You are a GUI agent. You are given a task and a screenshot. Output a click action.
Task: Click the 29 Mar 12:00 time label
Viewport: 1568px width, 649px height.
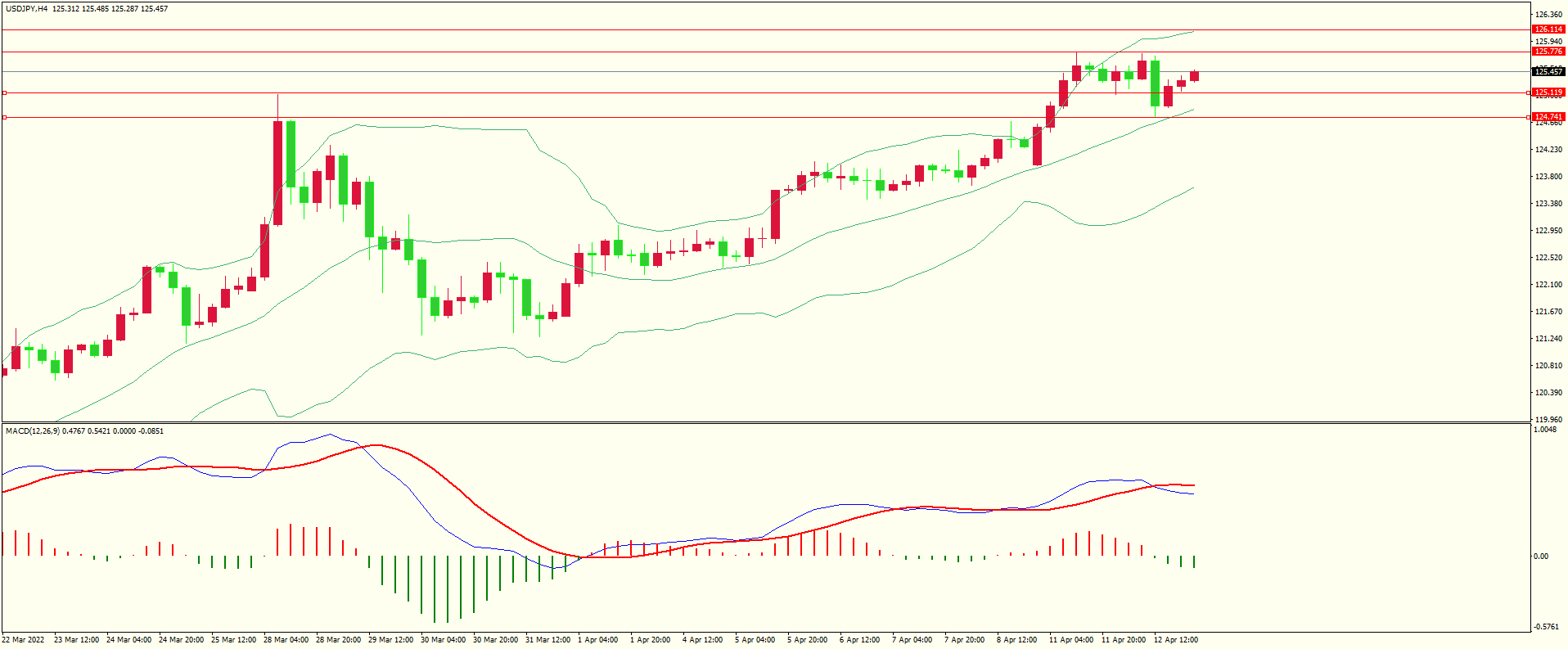click(x=390, y=640)
